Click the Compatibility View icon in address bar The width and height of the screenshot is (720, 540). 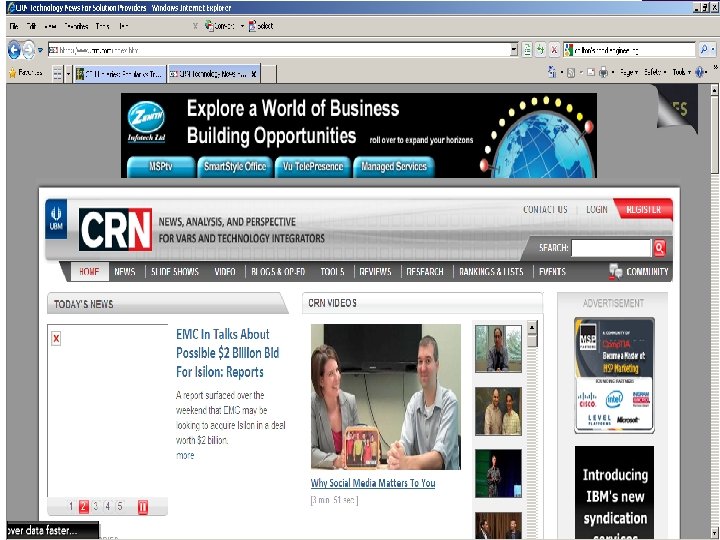[x=527, y=50]
